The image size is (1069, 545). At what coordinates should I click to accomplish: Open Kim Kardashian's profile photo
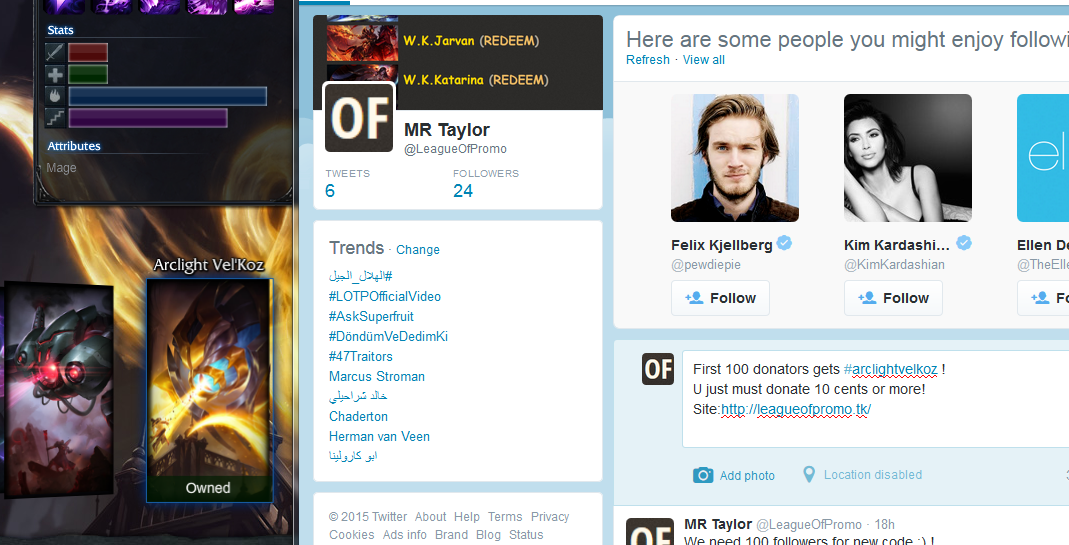point(908,158)
